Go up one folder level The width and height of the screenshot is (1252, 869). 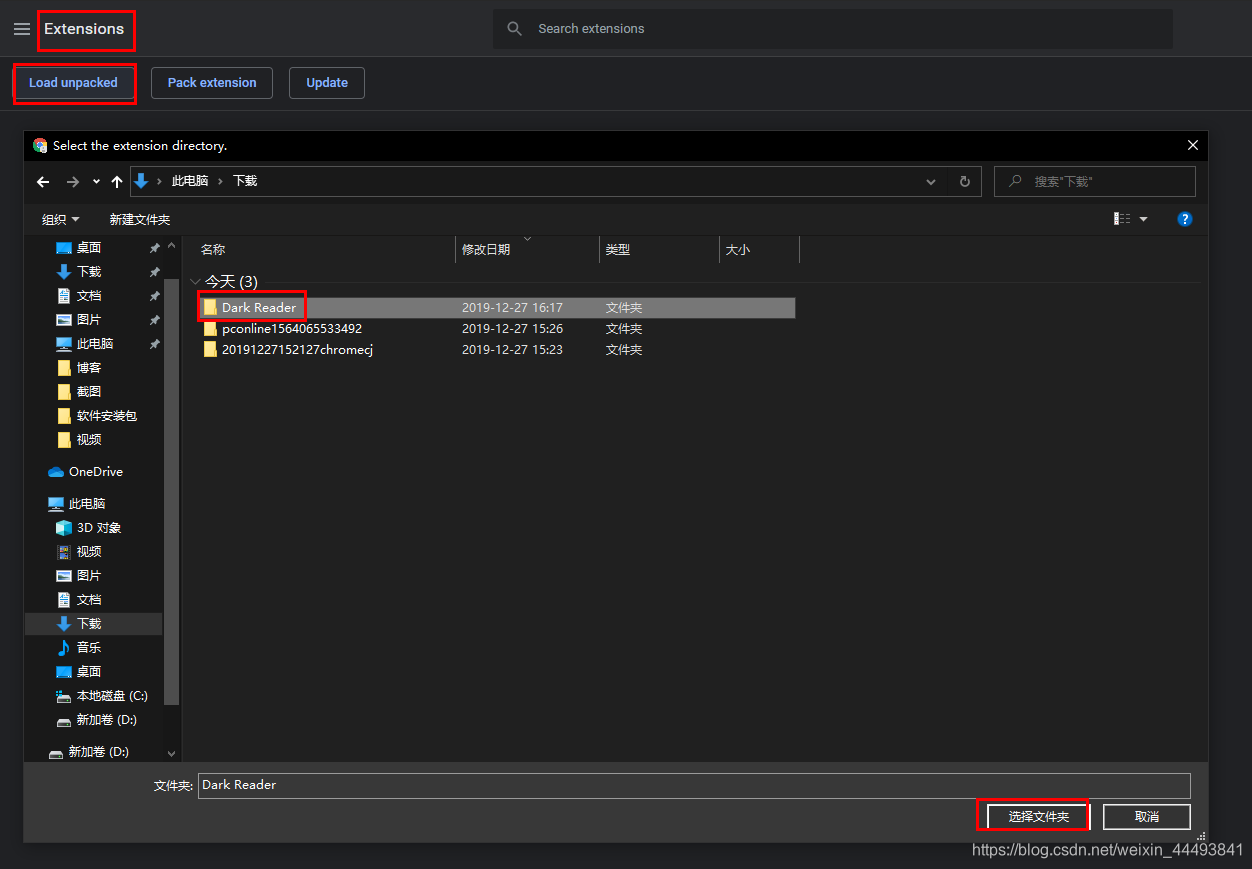(117, 182)
